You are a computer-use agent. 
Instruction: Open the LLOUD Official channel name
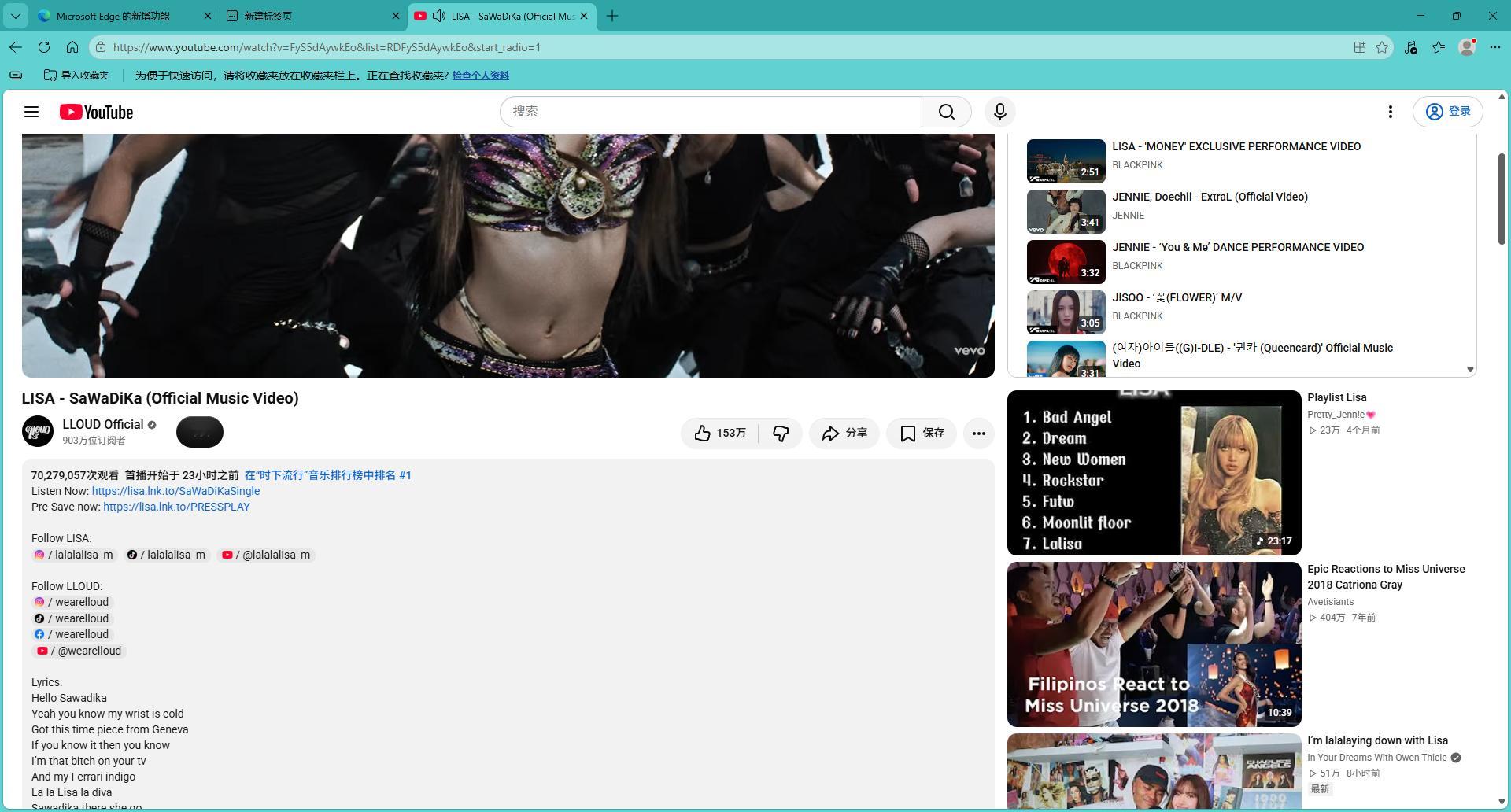(103, 424)
